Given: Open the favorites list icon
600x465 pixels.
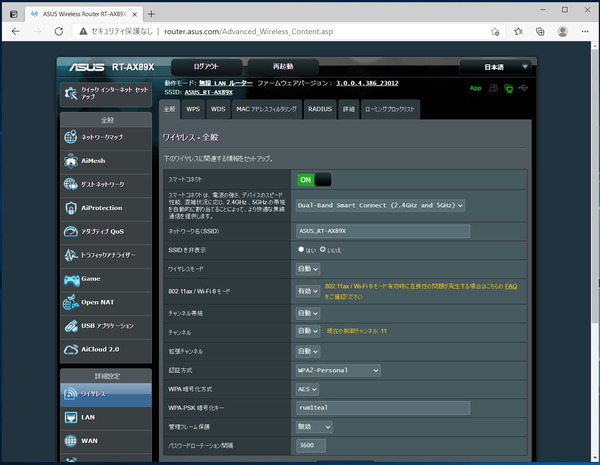Looking at the screenshot, I should (518, 31).
